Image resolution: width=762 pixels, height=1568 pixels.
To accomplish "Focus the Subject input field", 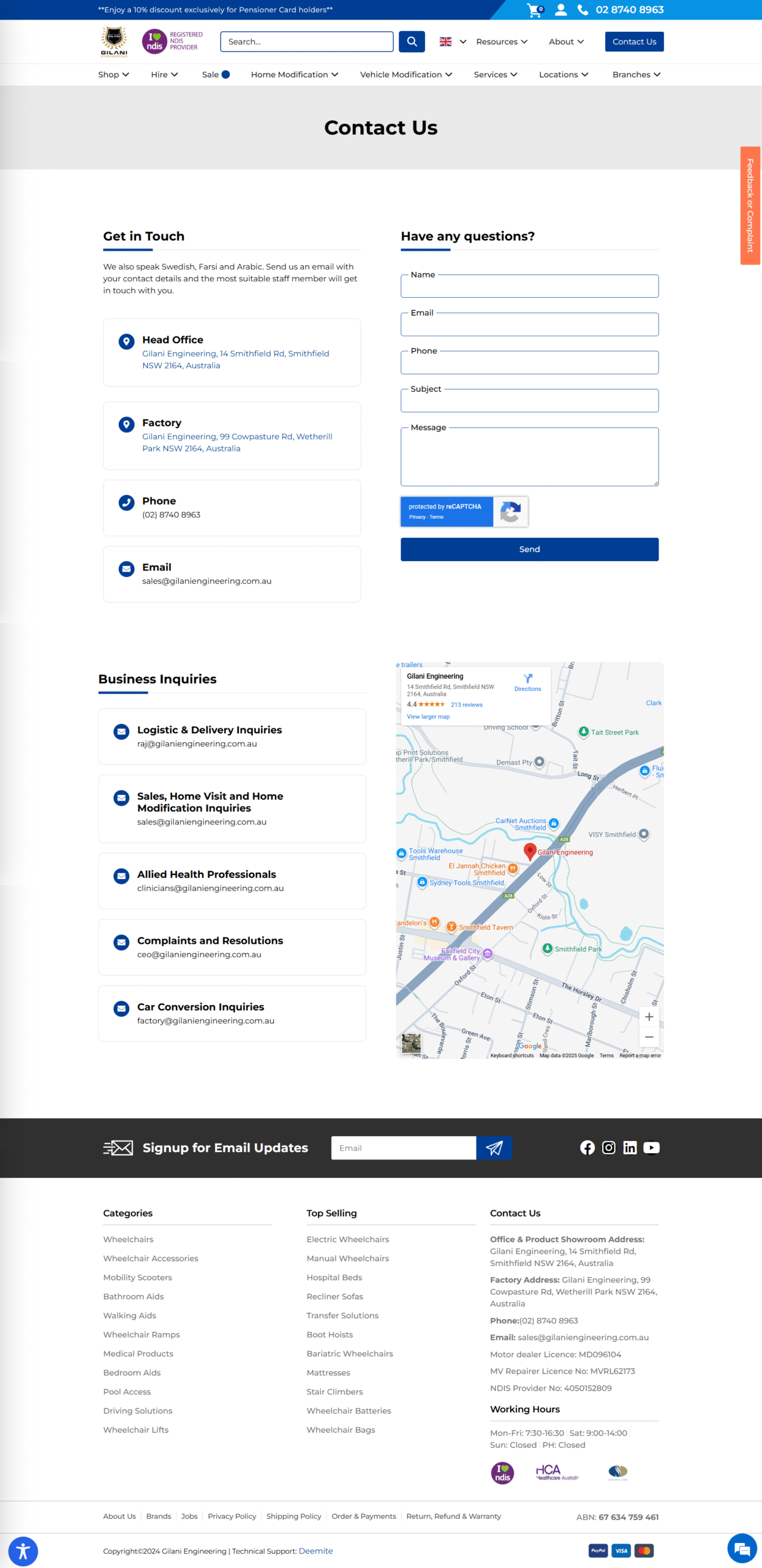I will coord(529,401).
